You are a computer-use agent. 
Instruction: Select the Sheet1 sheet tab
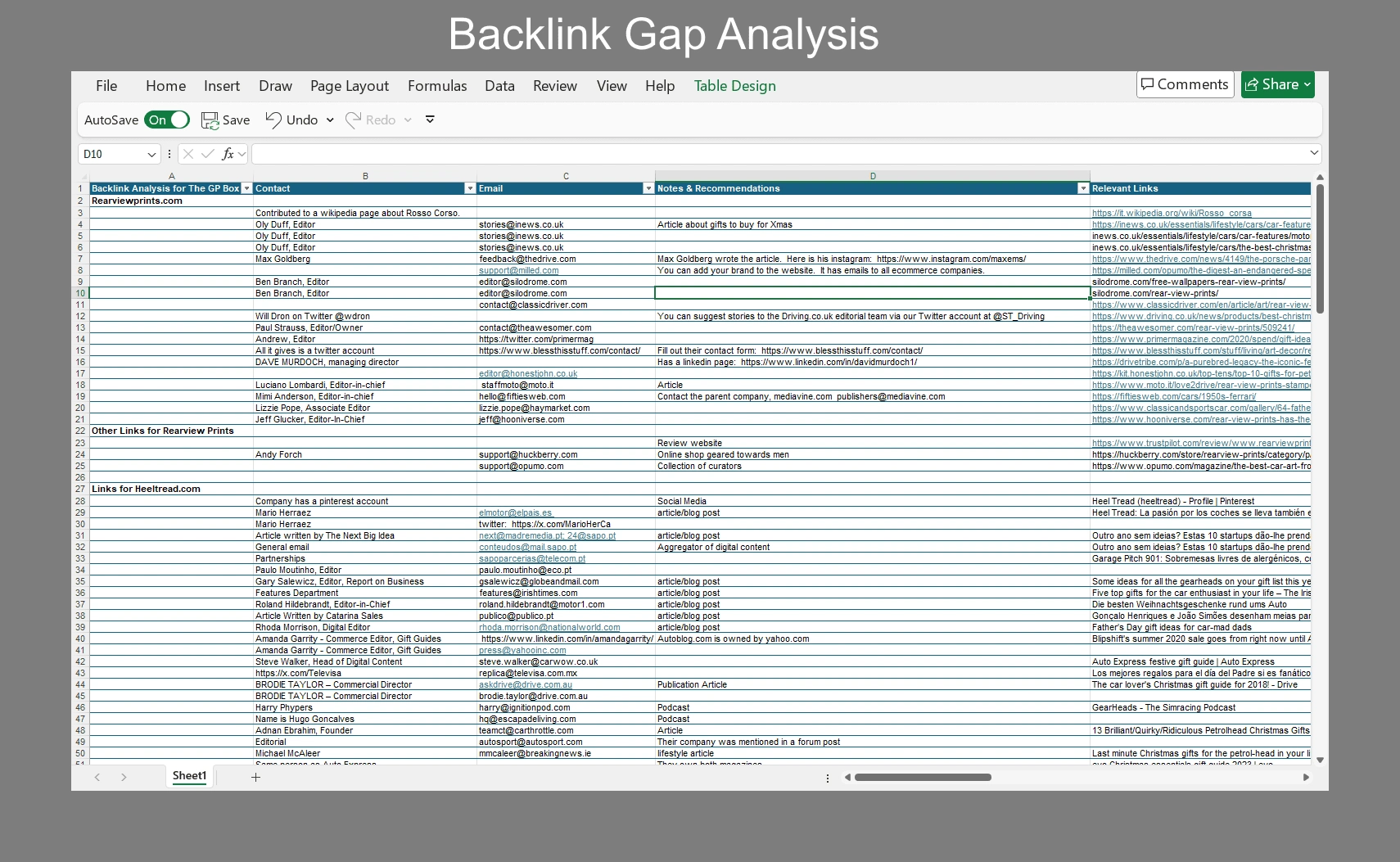pyautogui.click(x=189, y=776)
